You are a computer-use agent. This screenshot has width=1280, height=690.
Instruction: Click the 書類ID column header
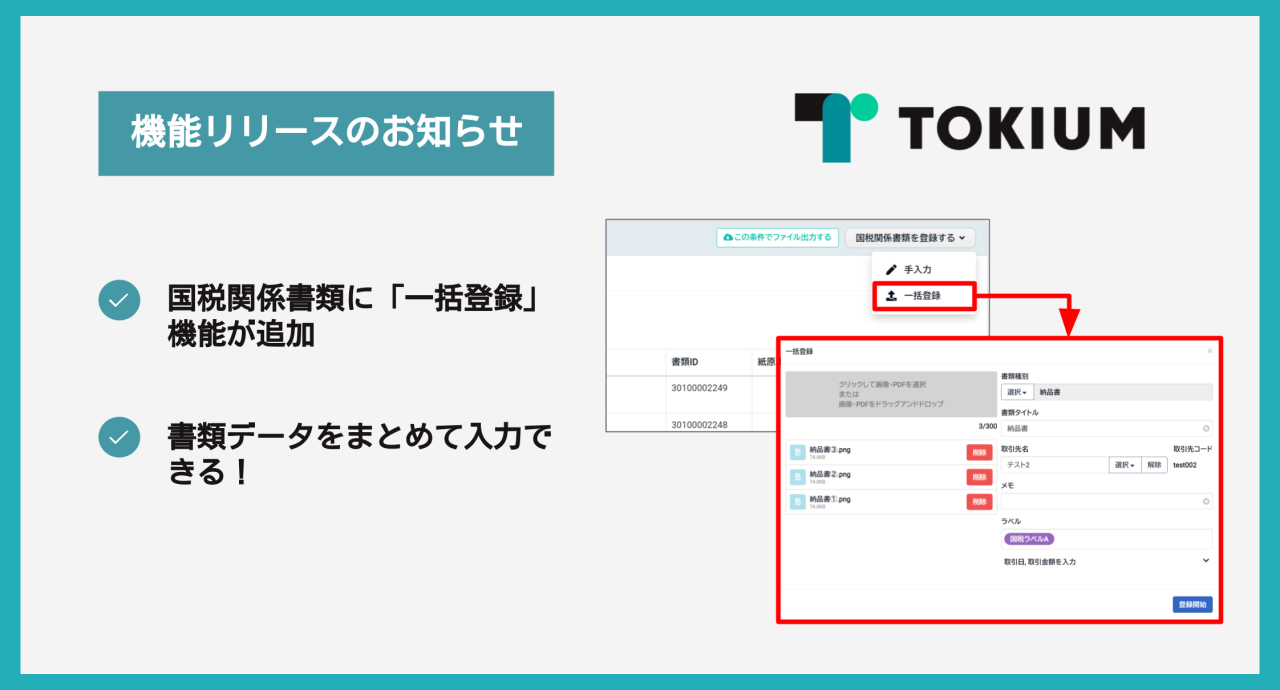pyautogui.click(x=683, y=361)
